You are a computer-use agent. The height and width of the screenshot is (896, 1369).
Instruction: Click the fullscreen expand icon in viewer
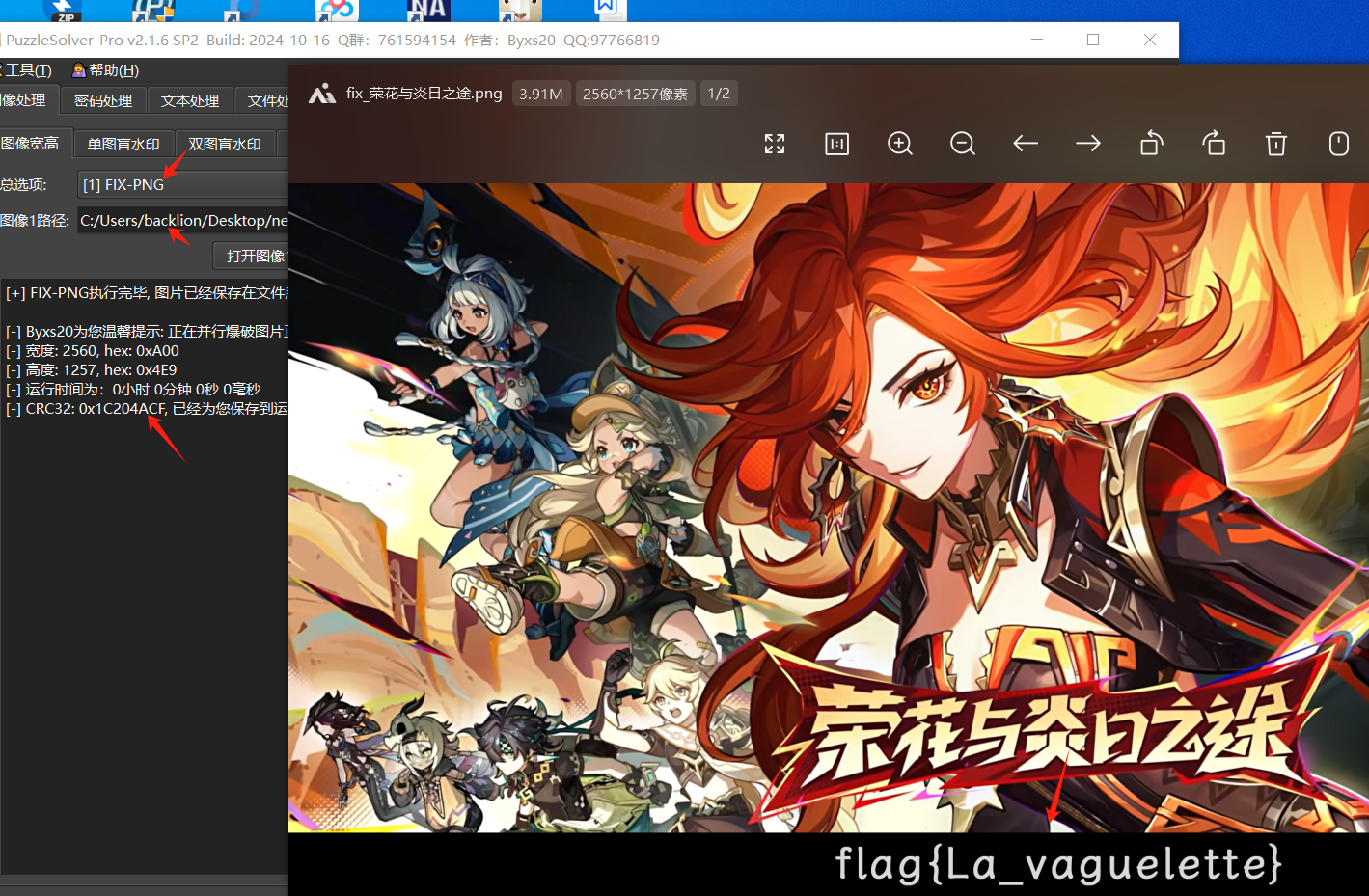tap(775, 144)
